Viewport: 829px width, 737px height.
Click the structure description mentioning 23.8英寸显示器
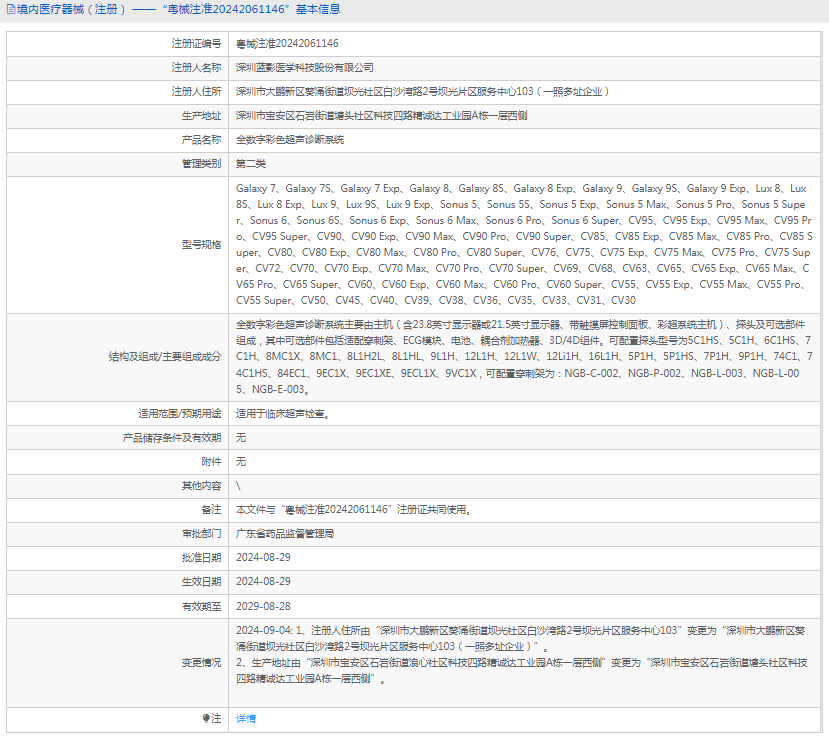[x=524, y=357]
